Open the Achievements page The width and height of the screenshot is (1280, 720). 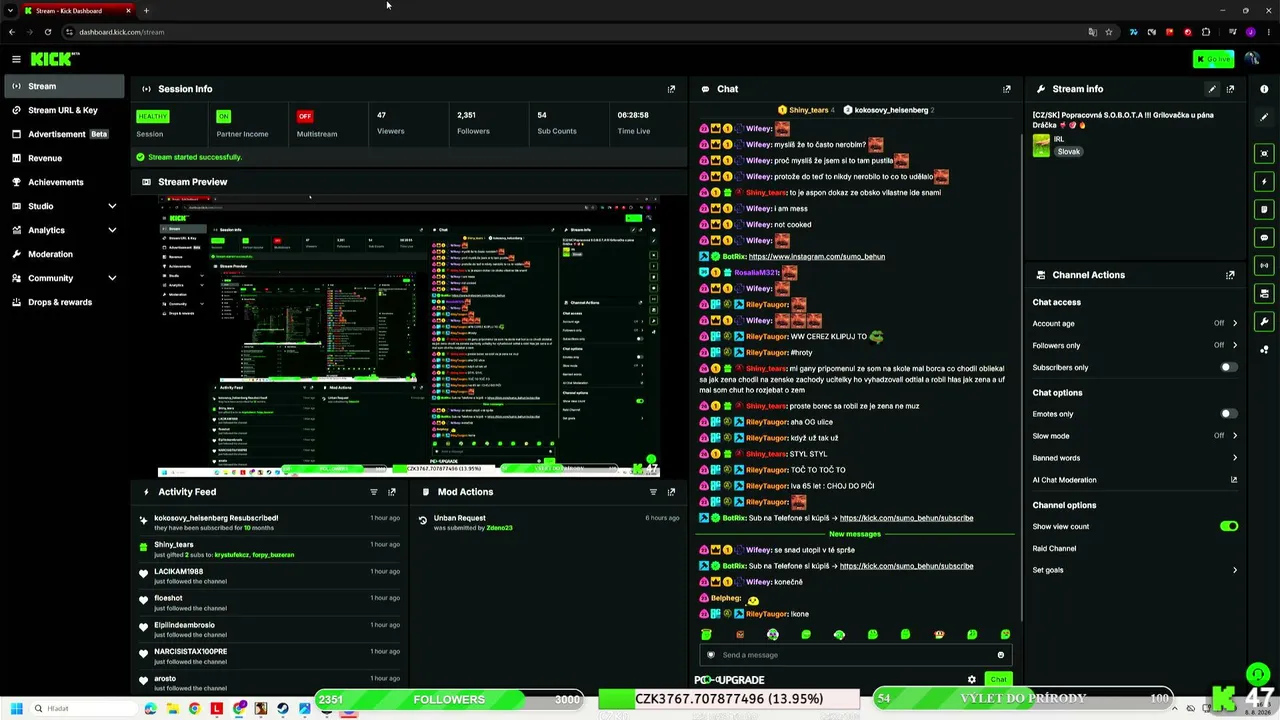click(64, 182)
